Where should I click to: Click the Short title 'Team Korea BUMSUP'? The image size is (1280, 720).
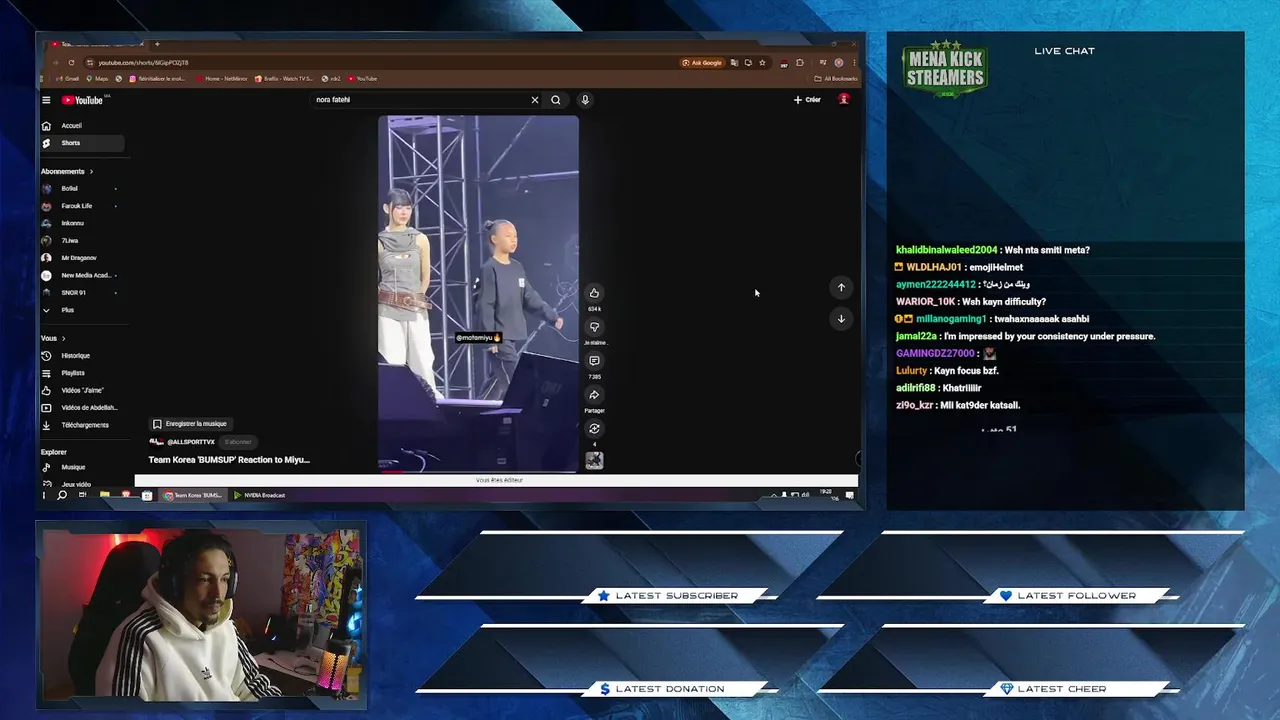point(229,460)
